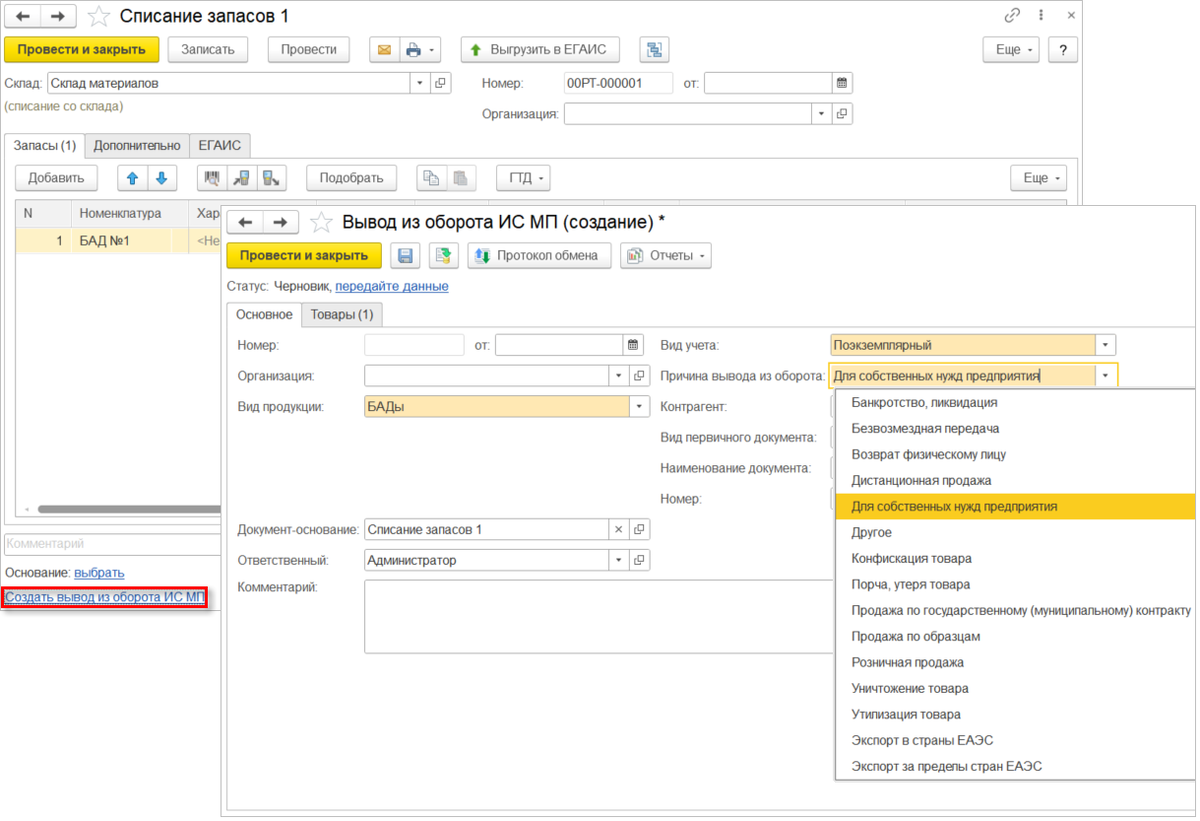The width and height of the screenshot is (1200, 821).
Task: Move row down with blue down arrow
Action: (x=162, y=178)
